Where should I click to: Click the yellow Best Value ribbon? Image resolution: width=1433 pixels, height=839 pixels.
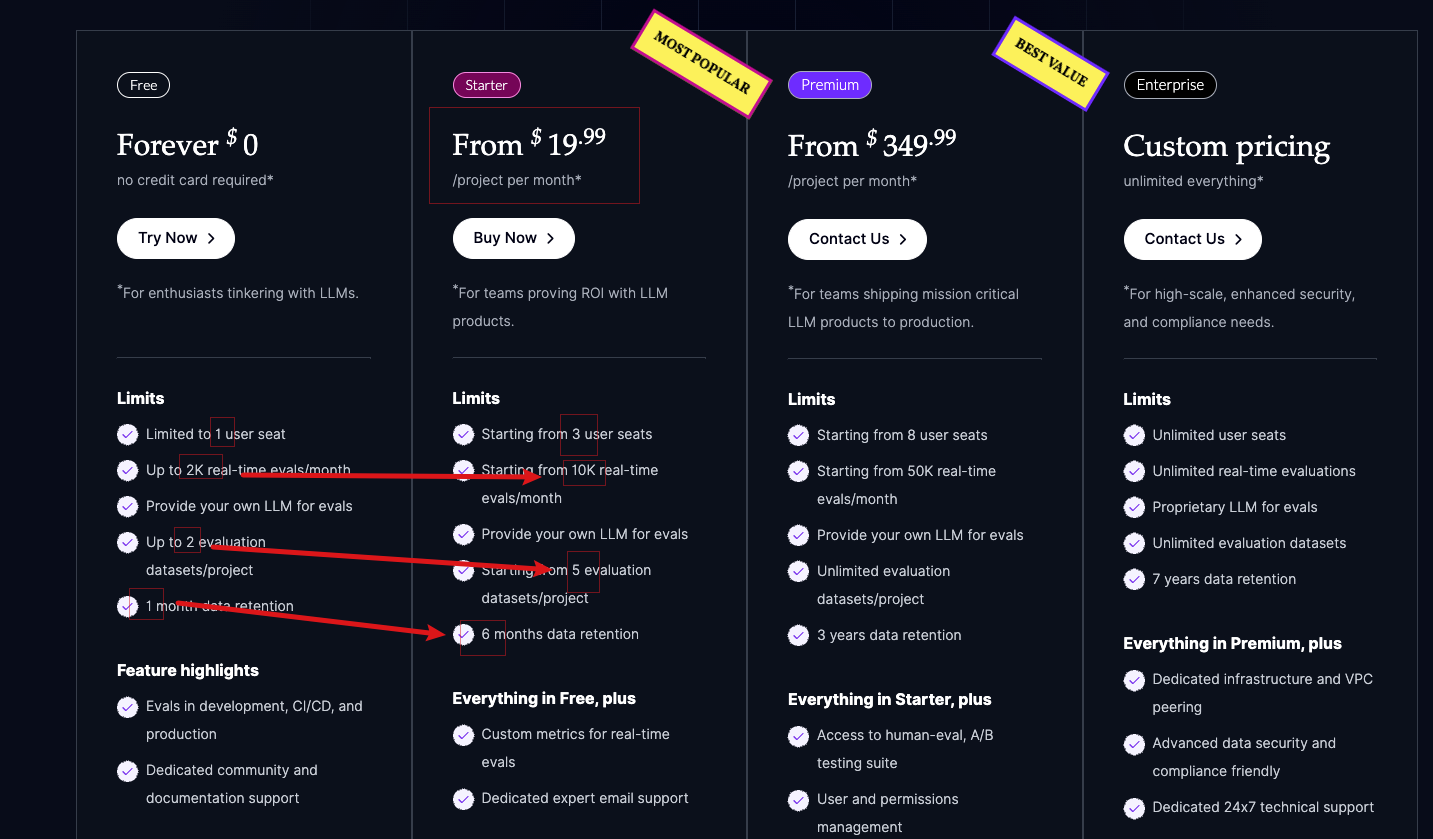tap(1051, 63)
